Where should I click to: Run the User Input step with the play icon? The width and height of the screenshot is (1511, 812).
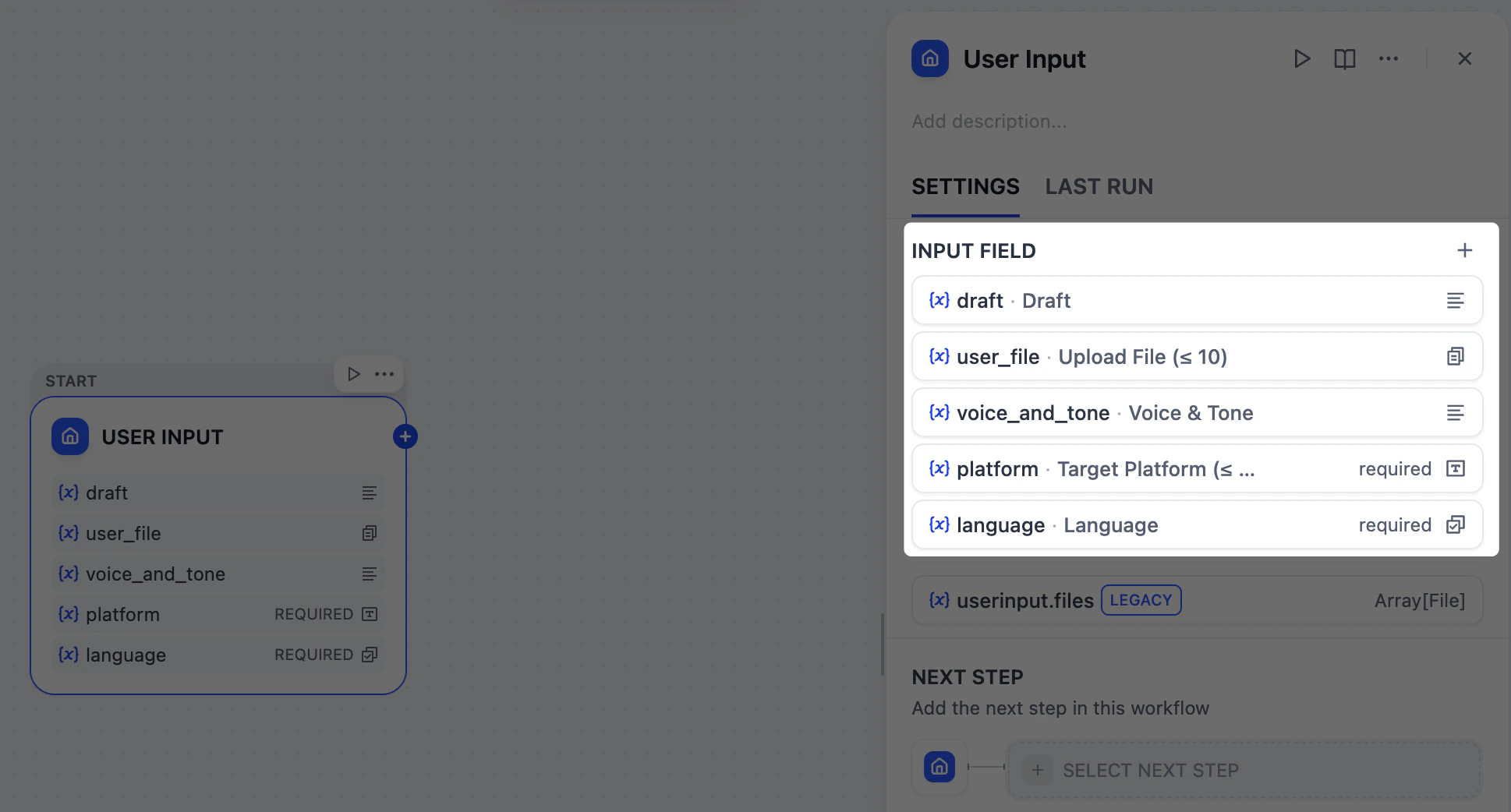click(x=1301, y=58)
